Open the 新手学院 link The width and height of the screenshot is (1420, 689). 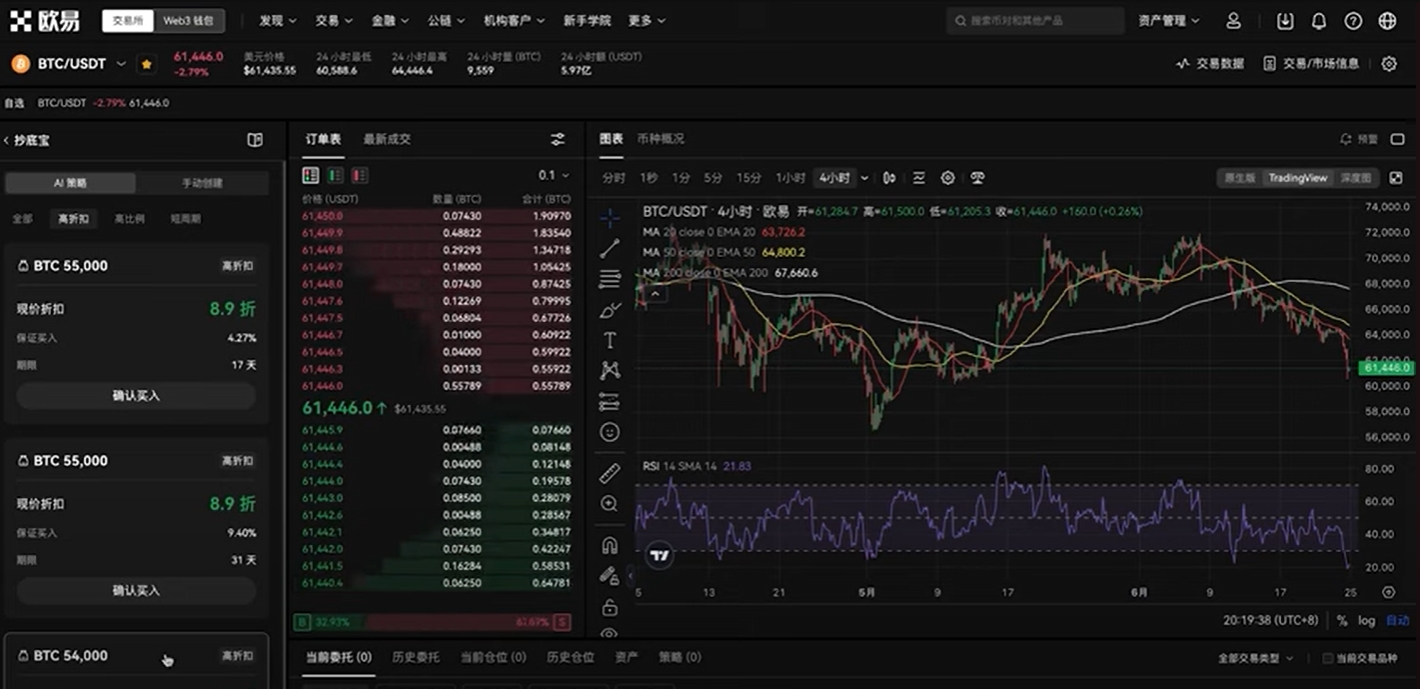point(587,21)
